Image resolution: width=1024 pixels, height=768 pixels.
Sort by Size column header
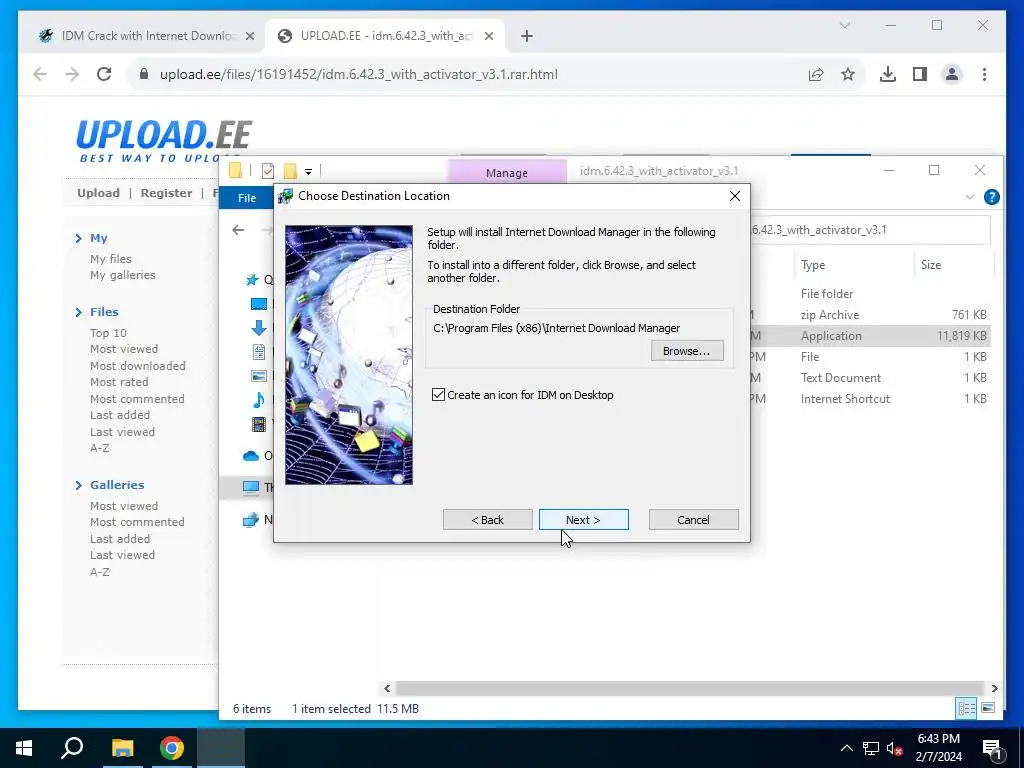click(x=931, y=264)
